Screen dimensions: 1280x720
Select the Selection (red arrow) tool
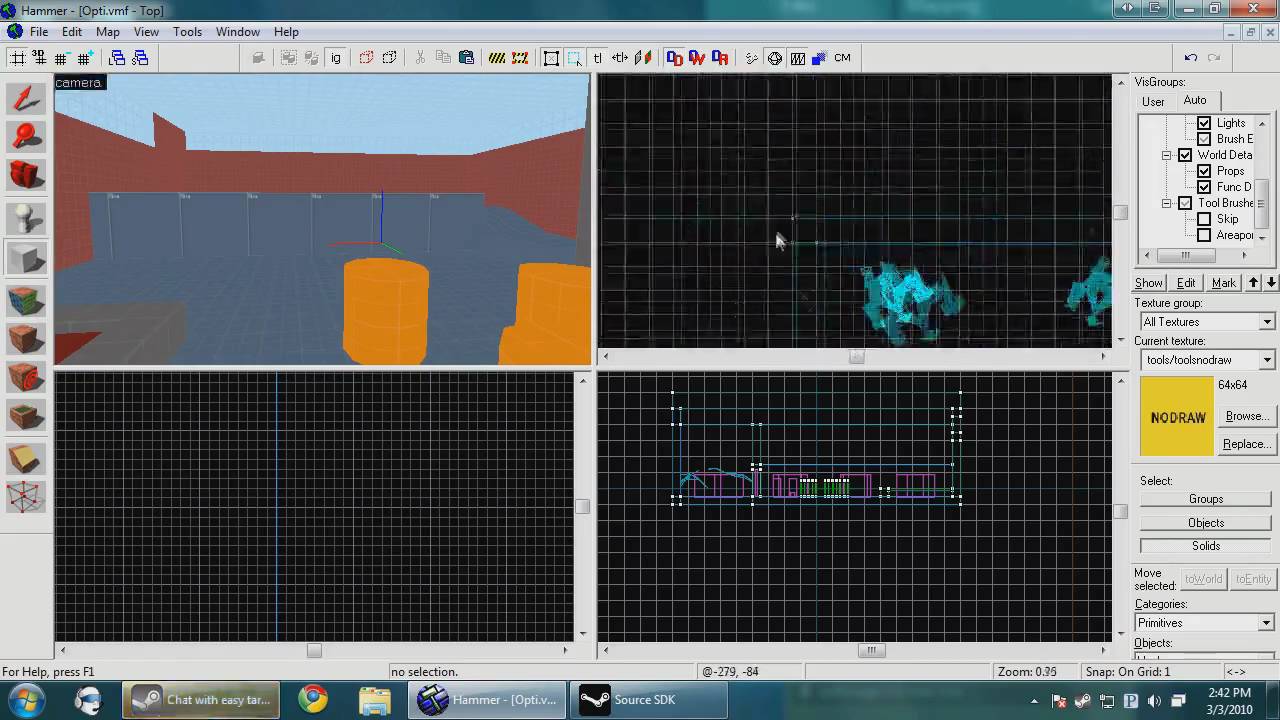click(26, 98)
